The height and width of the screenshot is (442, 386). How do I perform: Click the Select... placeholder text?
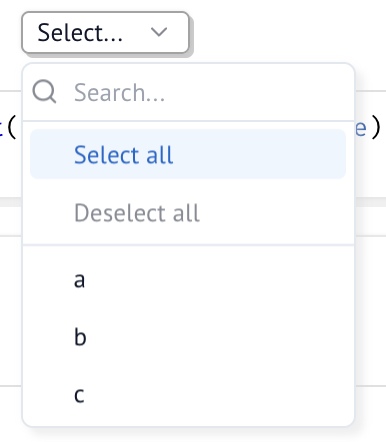(80, 33)
